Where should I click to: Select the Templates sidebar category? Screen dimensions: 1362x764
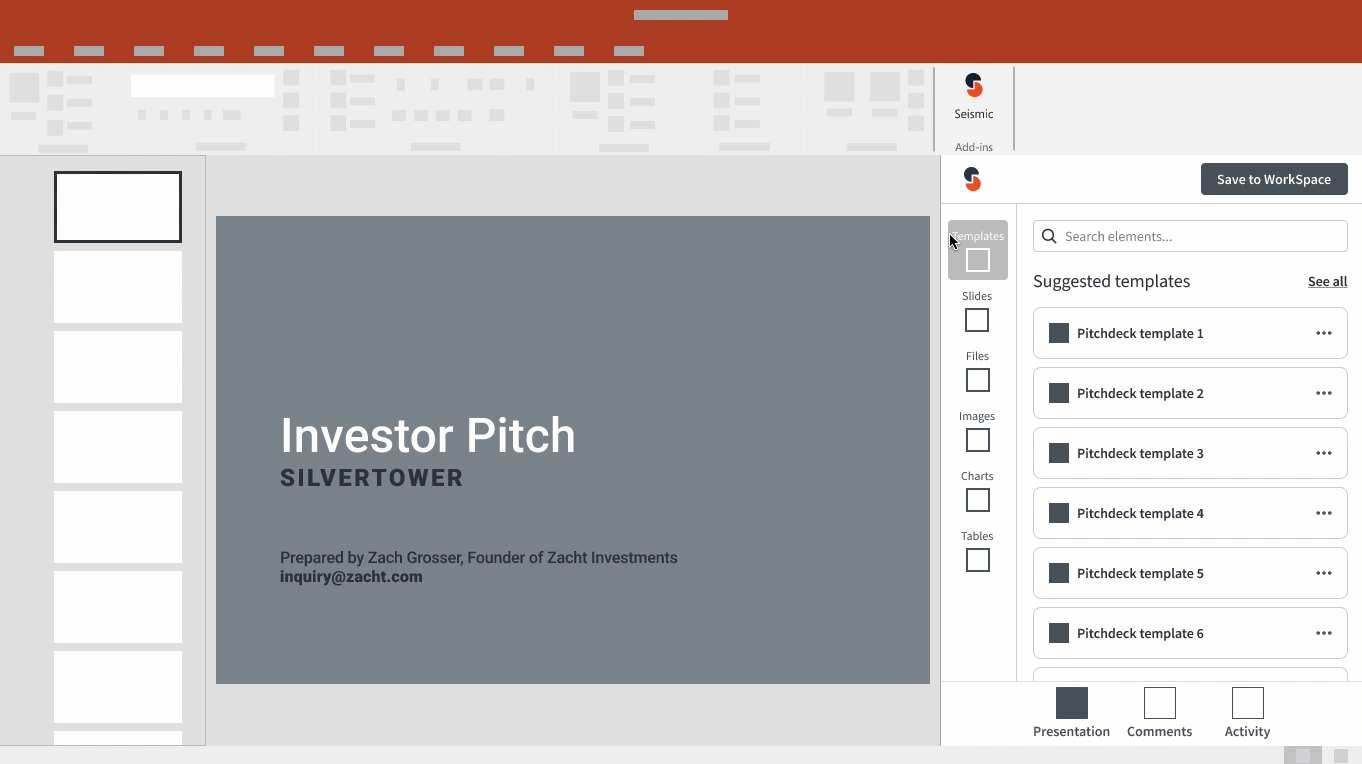click(977, 250)
